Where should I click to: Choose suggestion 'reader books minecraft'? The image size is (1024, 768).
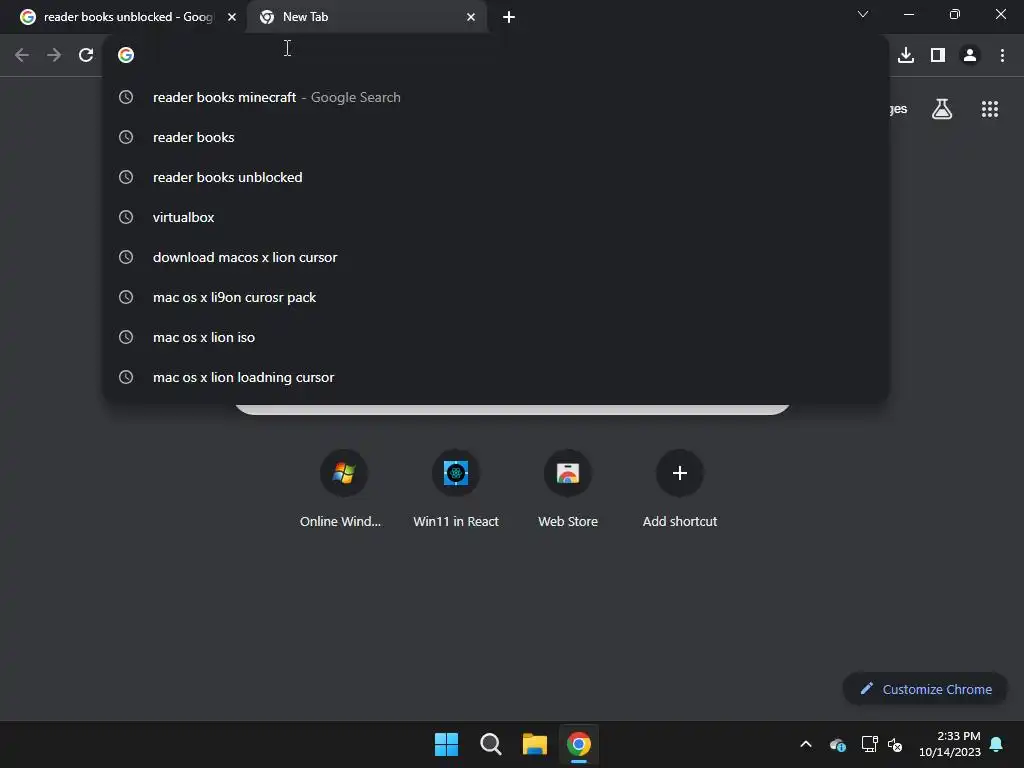(496, 97)
